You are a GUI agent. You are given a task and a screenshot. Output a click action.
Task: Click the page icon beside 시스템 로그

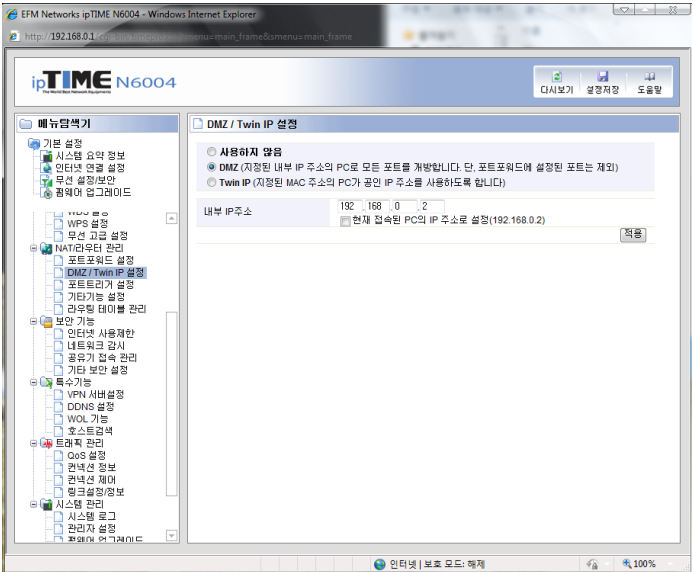click(x=58, y=516)
